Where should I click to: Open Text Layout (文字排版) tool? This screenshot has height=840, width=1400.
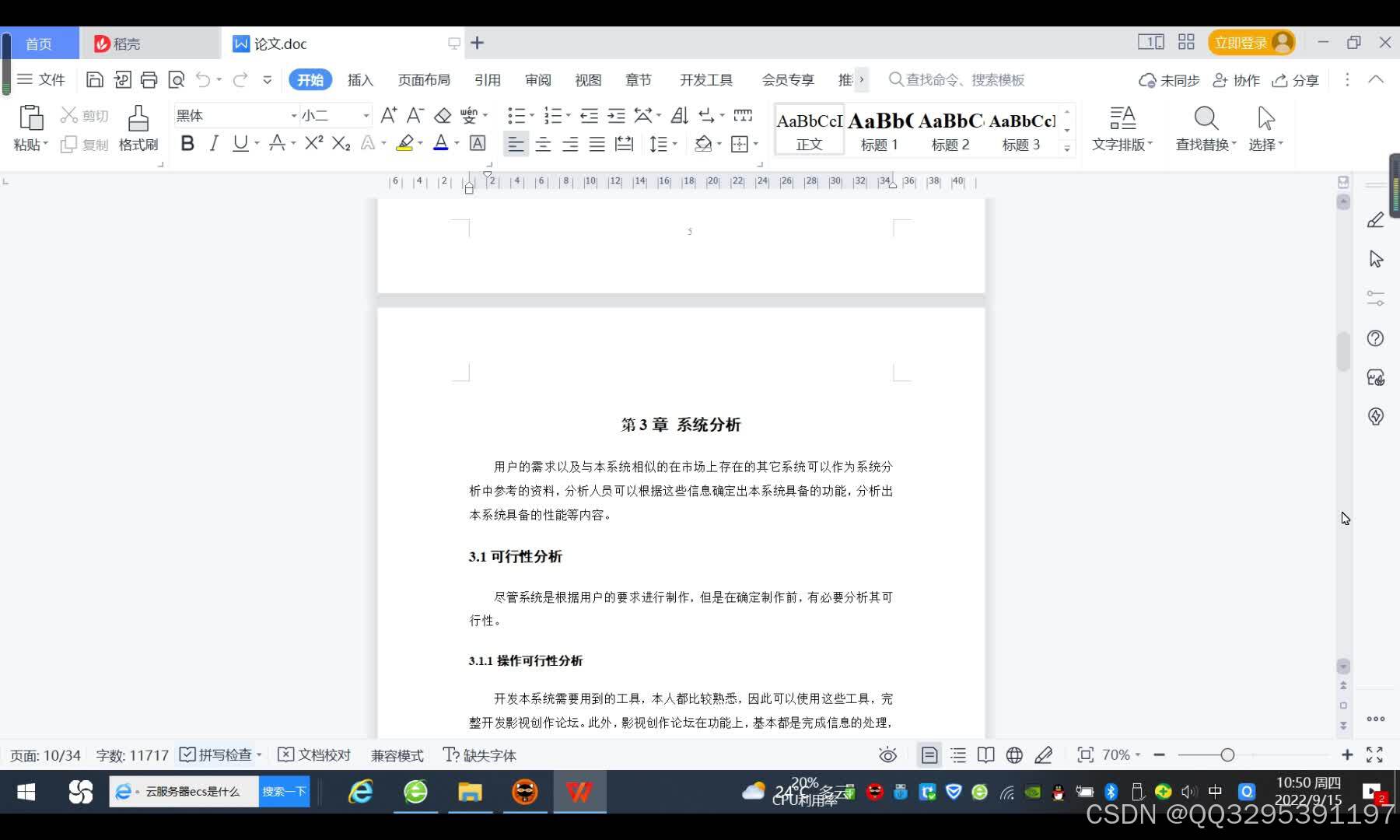point(1122,129)
